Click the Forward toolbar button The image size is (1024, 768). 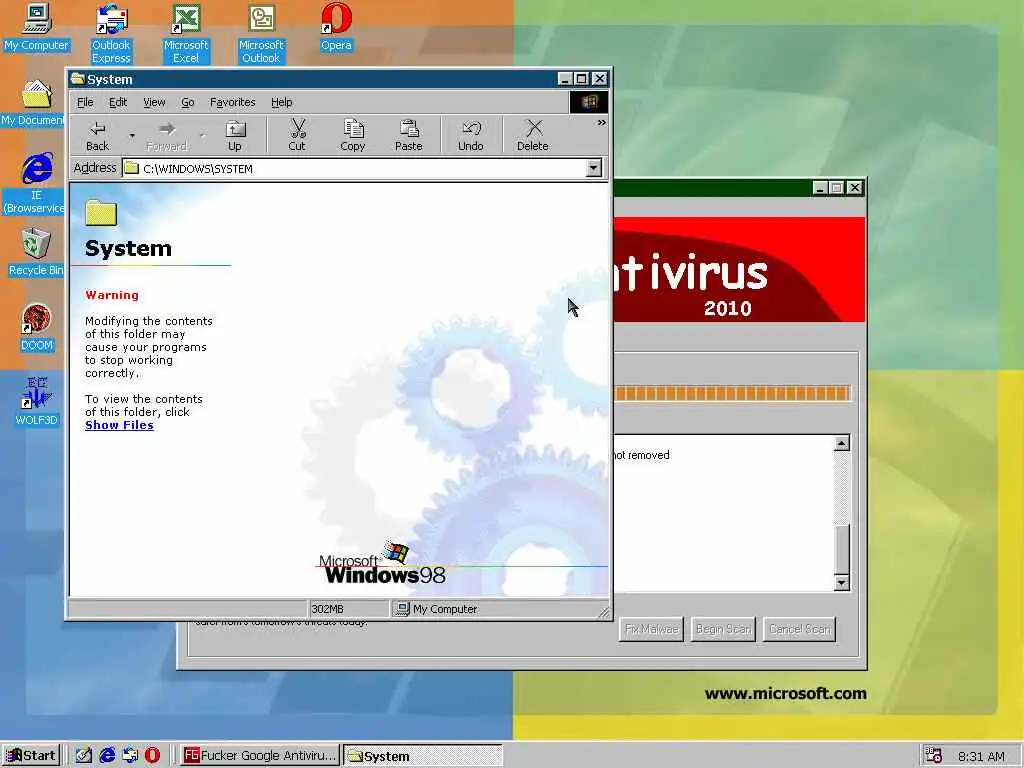[167, 136]
